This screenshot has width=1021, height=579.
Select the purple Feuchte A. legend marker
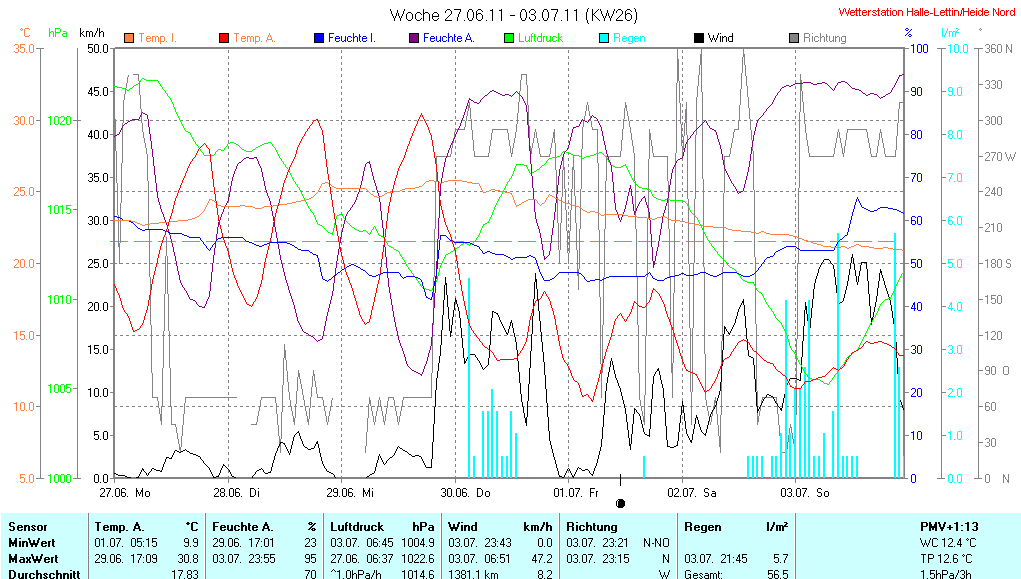point(413,38)
